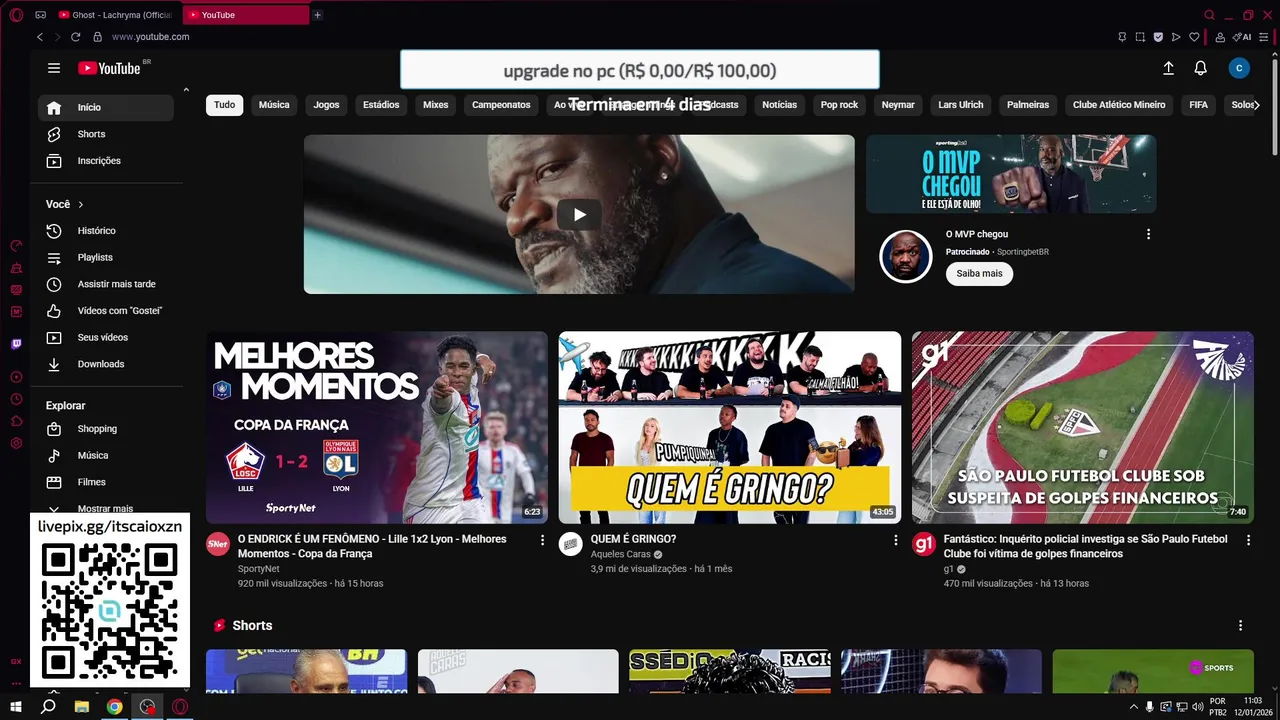
Task: Open options menu for the Fantástico video
Action: point(1248,540)
